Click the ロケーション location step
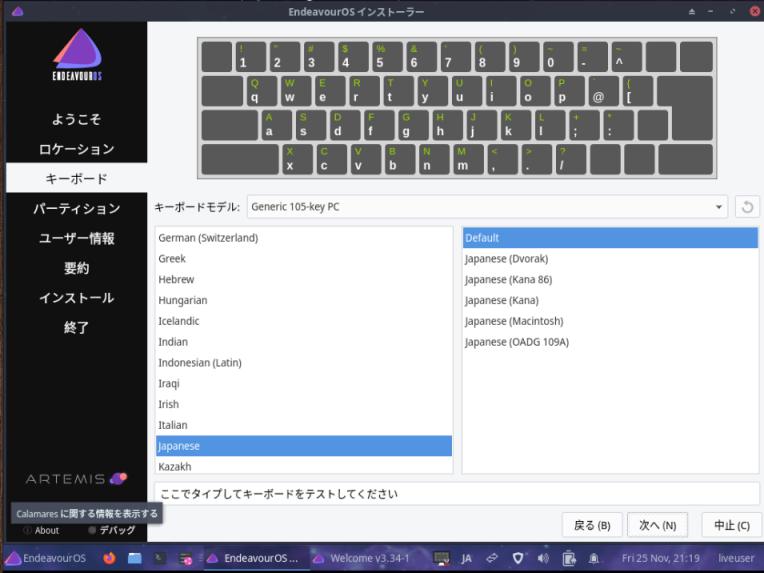 click(x=76, y=149)
